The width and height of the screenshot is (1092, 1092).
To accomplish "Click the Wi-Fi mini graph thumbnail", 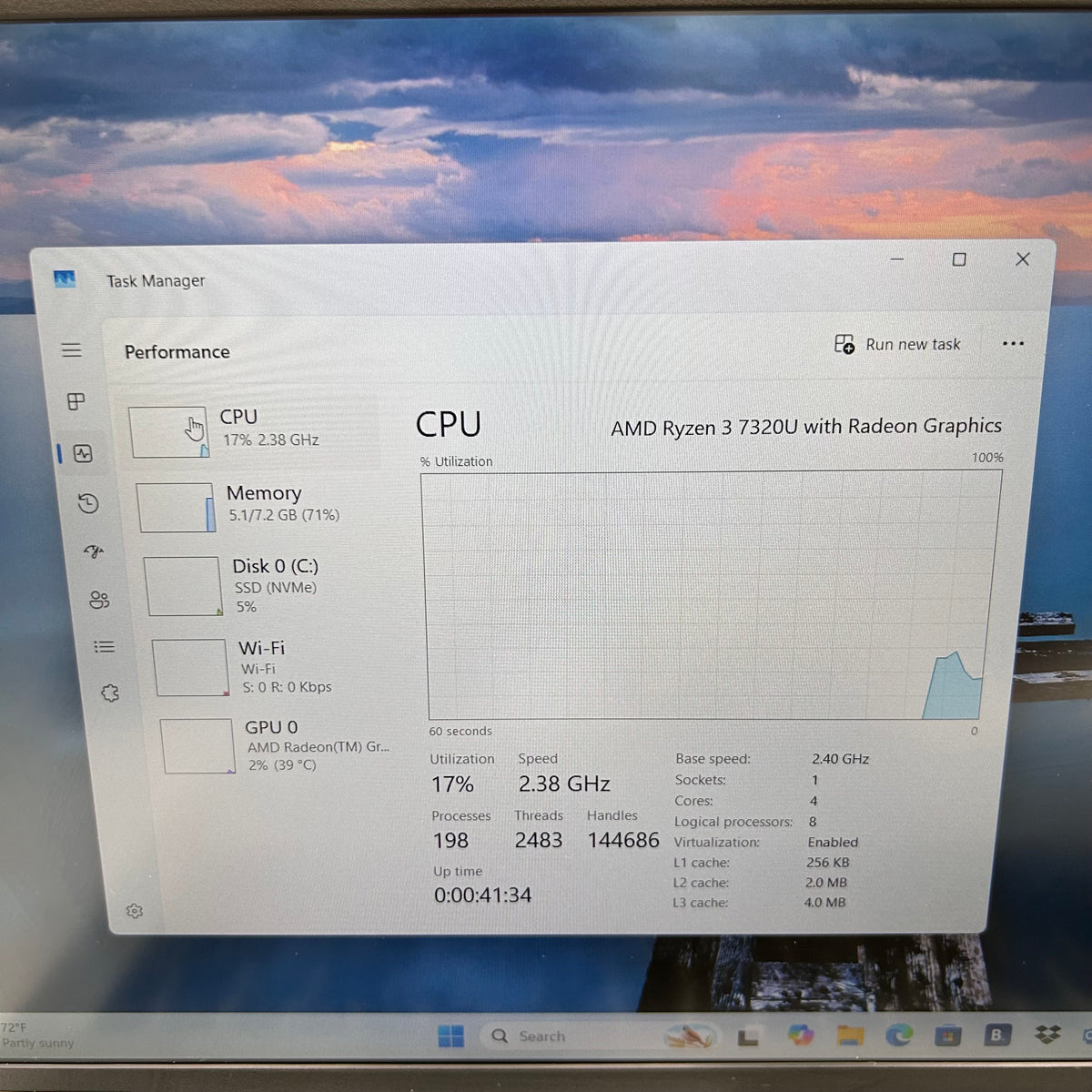I will [190, 668].
